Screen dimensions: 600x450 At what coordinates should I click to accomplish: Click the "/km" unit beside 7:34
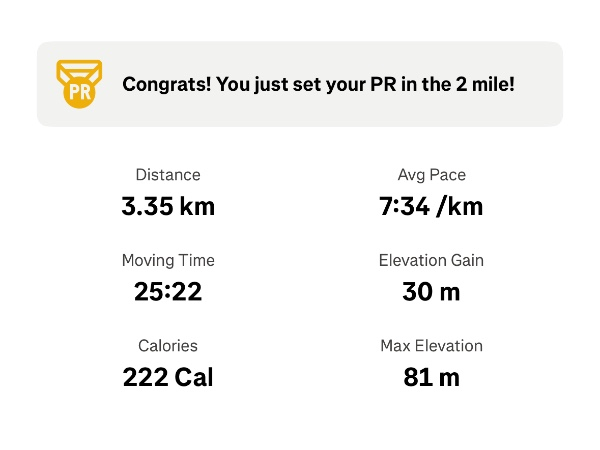point(461,207)
